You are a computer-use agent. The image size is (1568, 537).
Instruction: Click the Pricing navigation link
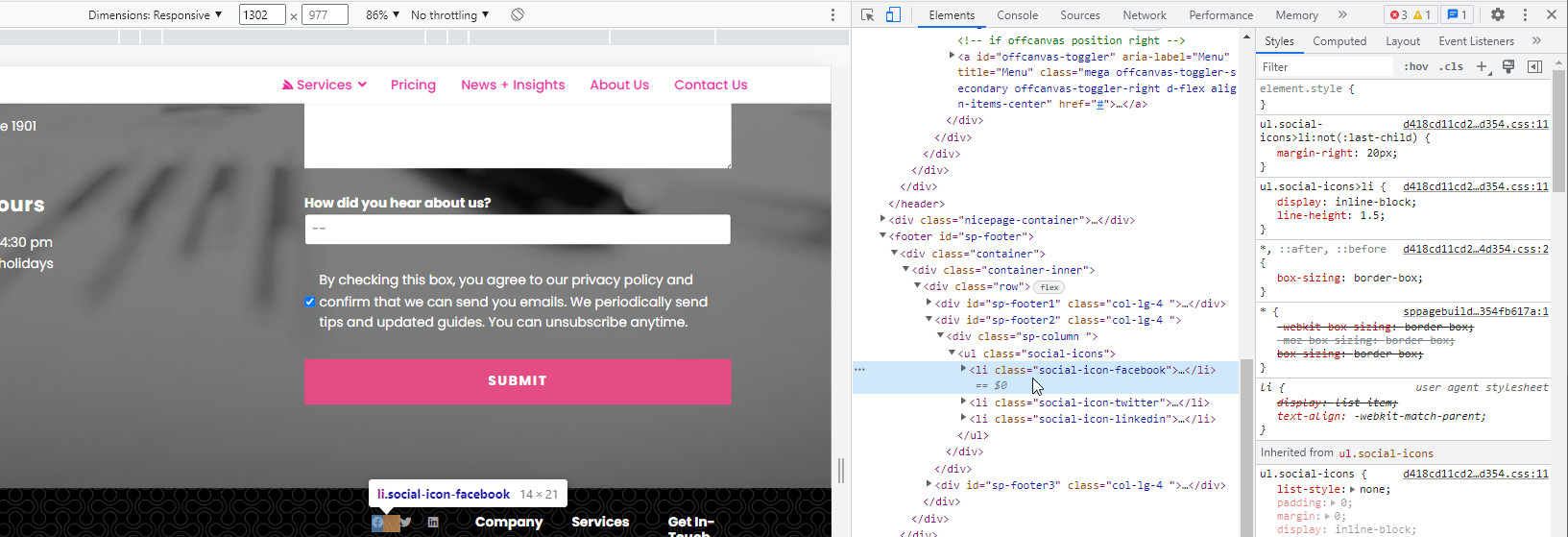click(x=413, y=85)
